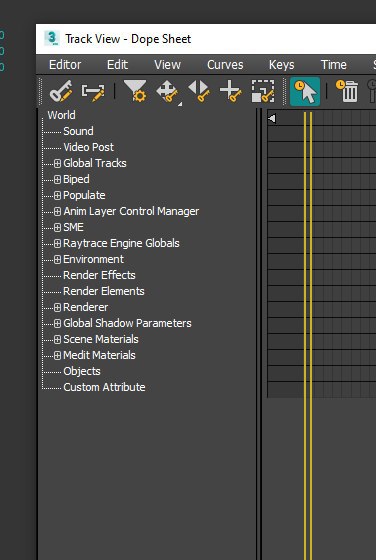
Task: Select the Objects track
Action: pos(82,371)
